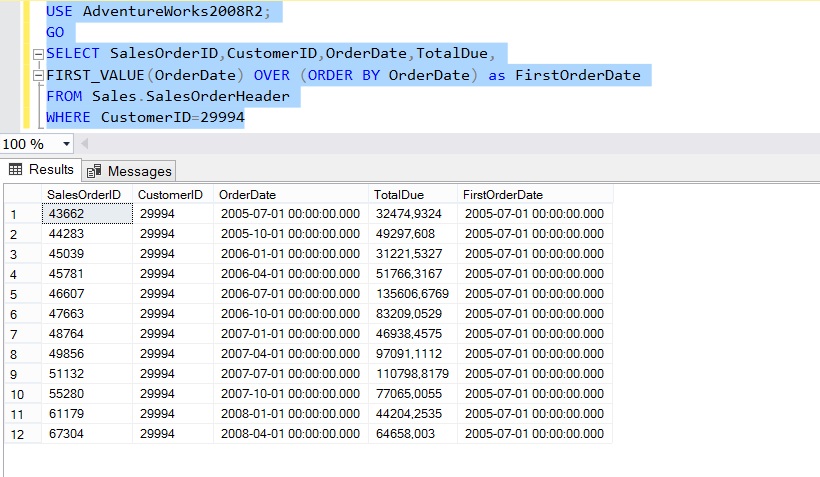Viewport: 820px width, 477px height.
Task: Click cell with SalesOrderID 51132
Action: (87, 374)
